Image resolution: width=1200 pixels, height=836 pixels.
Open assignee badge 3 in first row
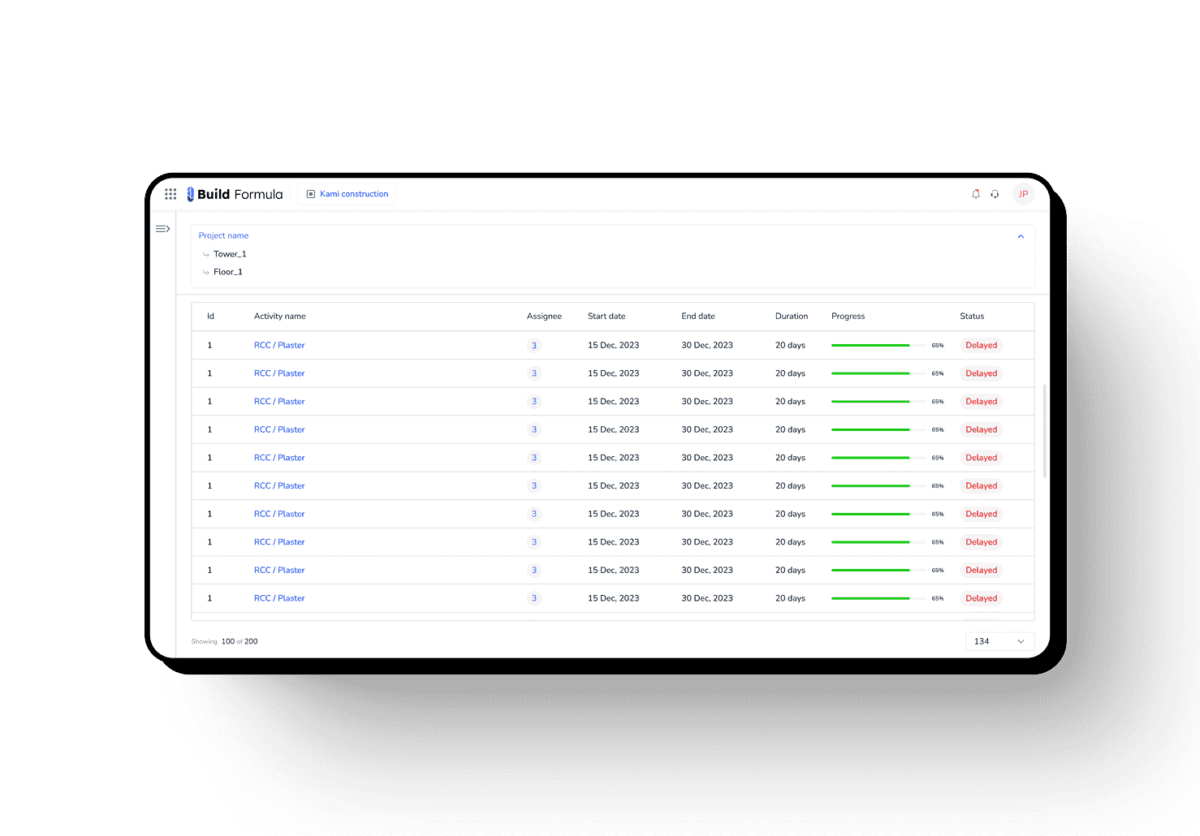(x=534, y=345)
